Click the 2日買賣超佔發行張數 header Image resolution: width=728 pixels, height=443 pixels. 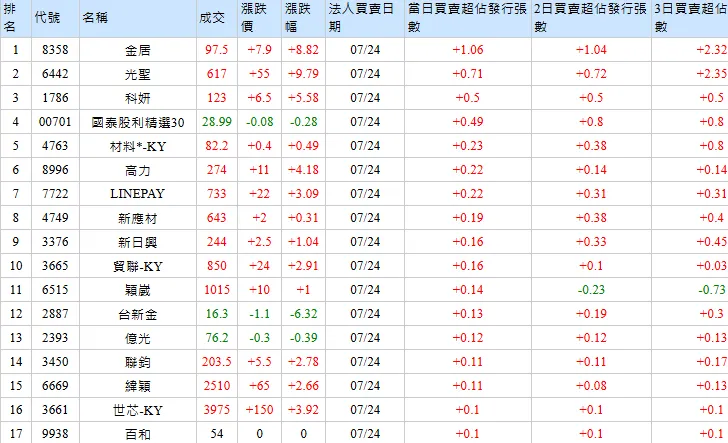pos(590,18)
